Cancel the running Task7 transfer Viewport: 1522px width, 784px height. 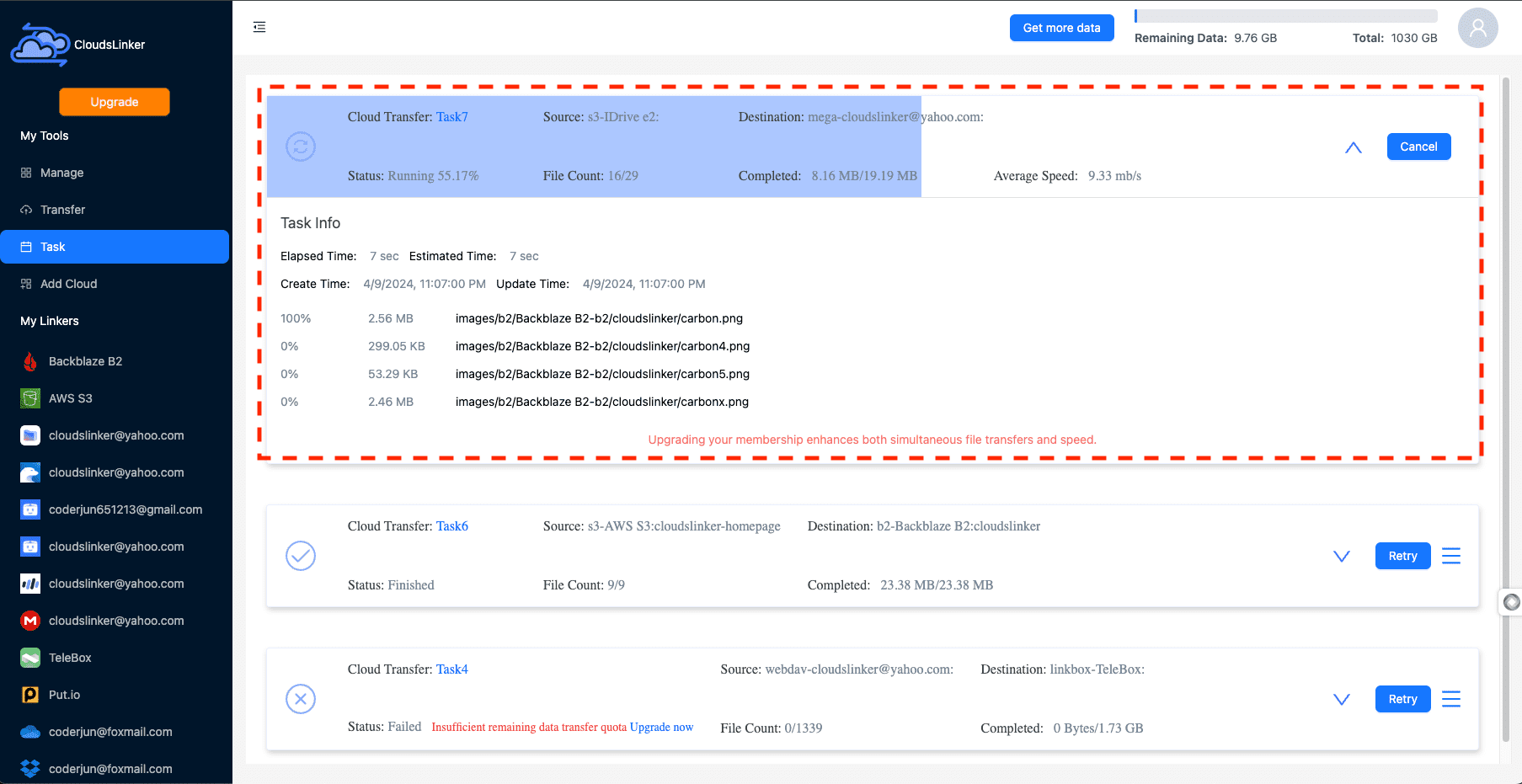1418,147
